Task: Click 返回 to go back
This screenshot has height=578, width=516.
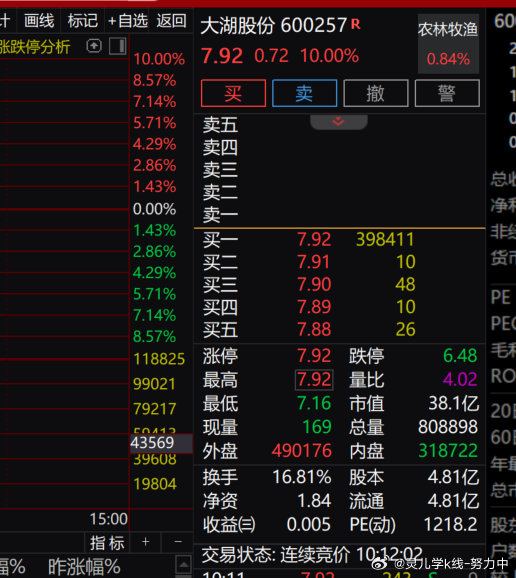Action: click(171, 21)
